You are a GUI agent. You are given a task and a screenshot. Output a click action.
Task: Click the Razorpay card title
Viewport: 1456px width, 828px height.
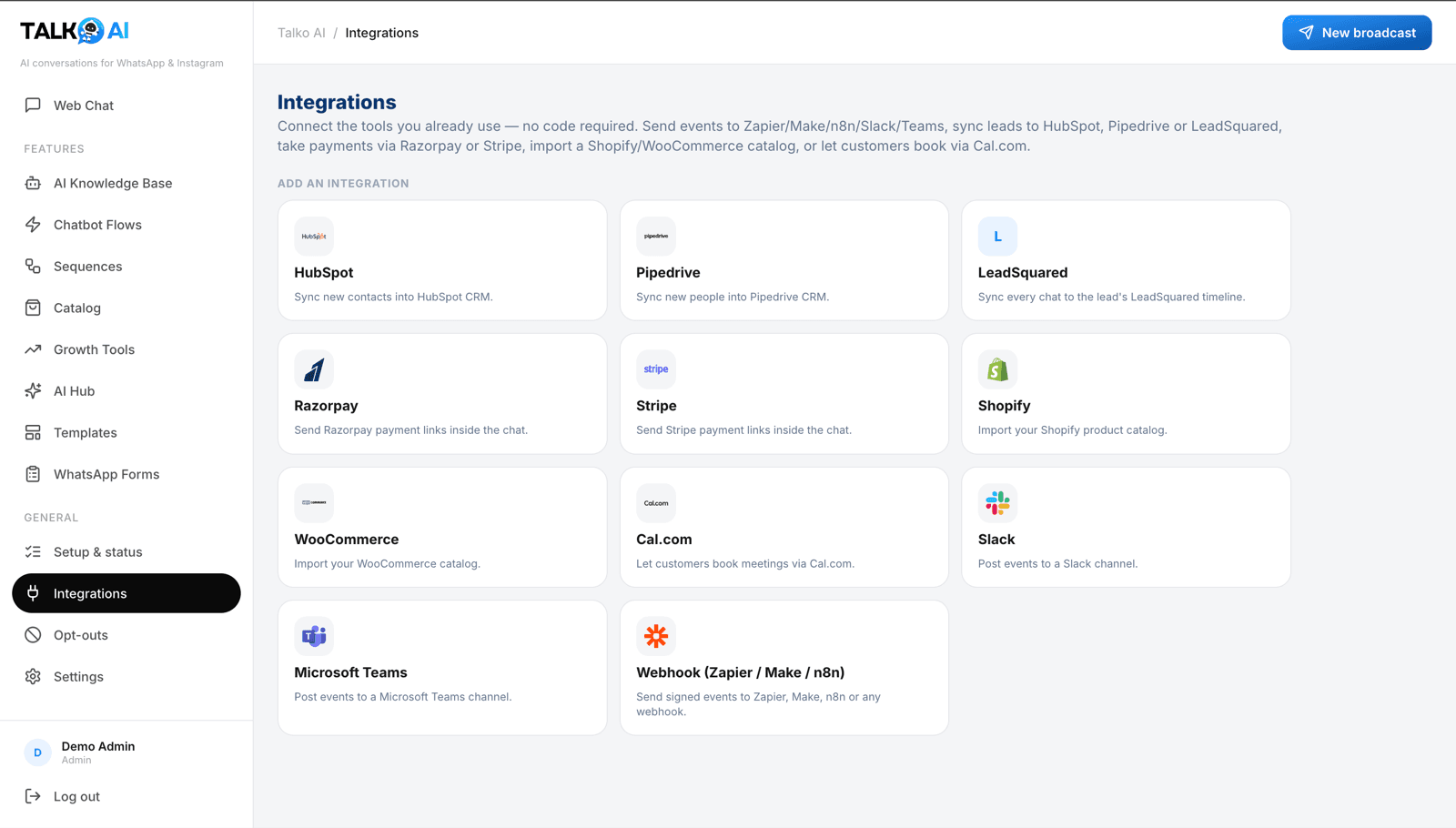pyautogui.click(x=326, y=406)
